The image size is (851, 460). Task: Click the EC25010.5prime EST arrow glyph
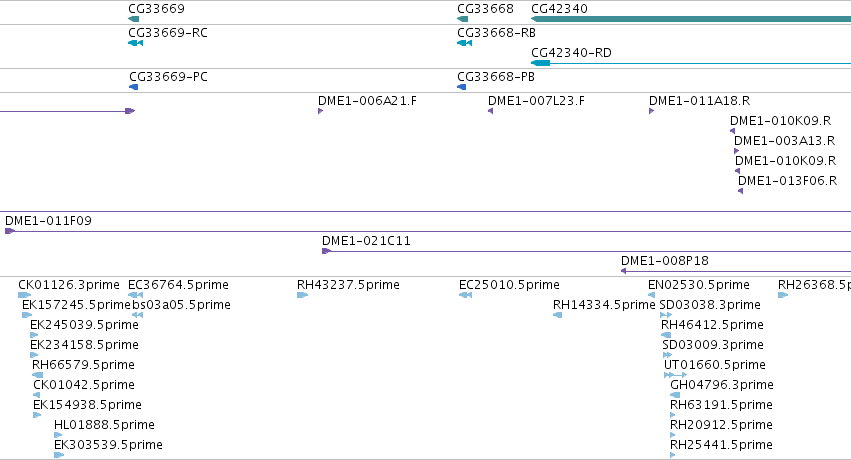point(465,295)
